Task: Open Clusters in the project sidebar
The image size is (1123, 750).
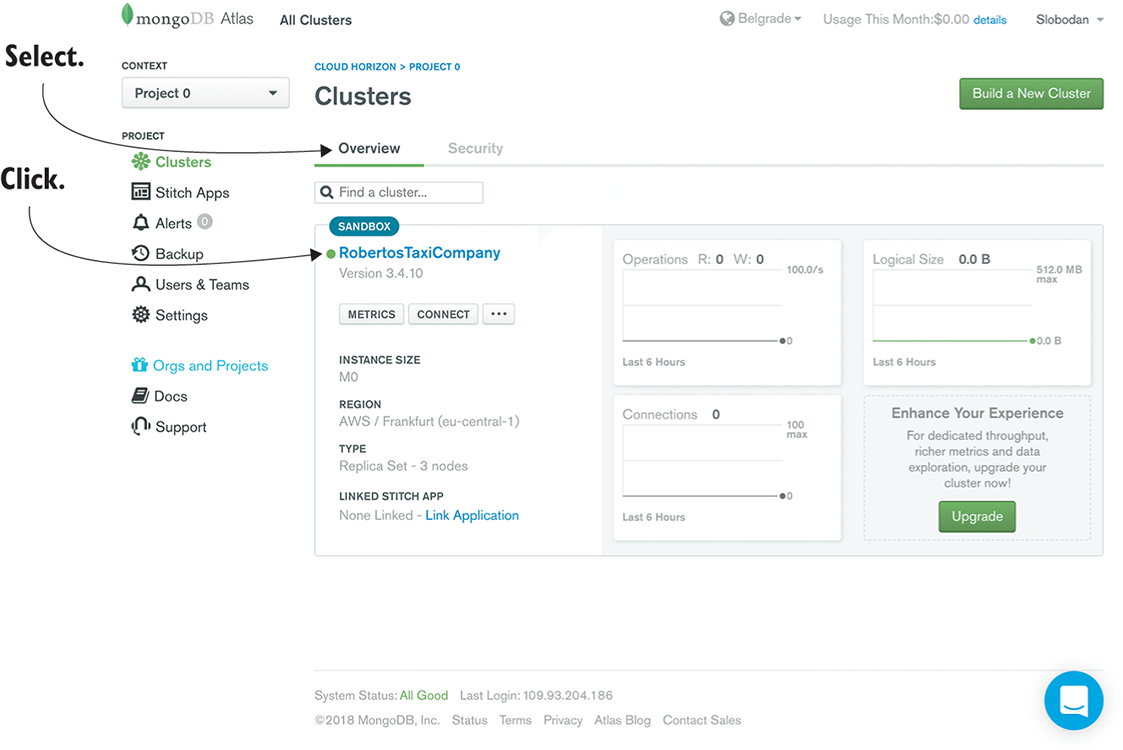Action: coord(182,162)
